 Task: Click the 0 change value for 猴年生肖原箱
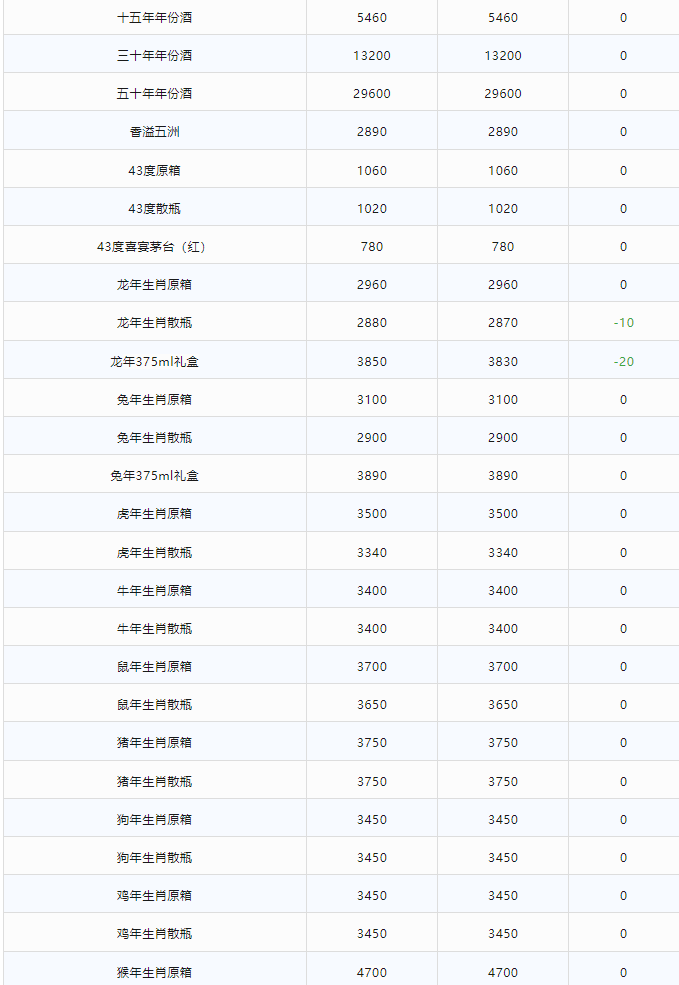point(624,972)
